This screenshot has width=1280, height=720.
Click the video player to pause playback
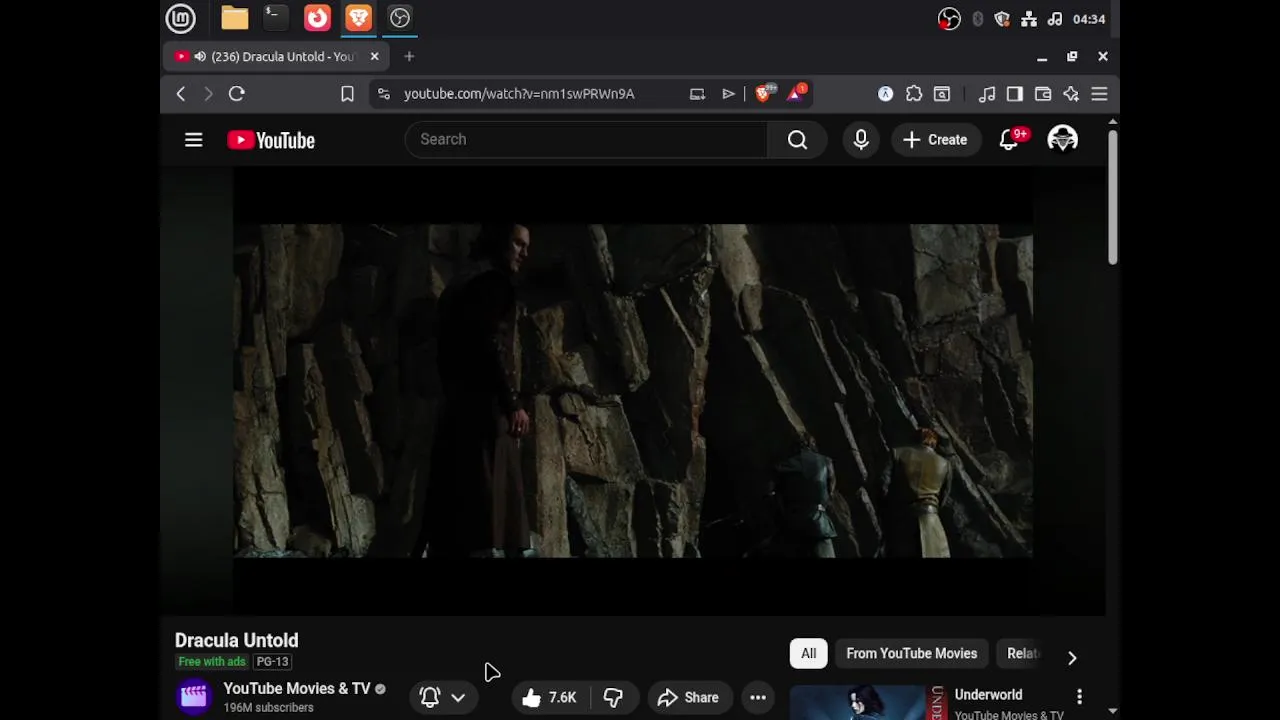point(633,390)
